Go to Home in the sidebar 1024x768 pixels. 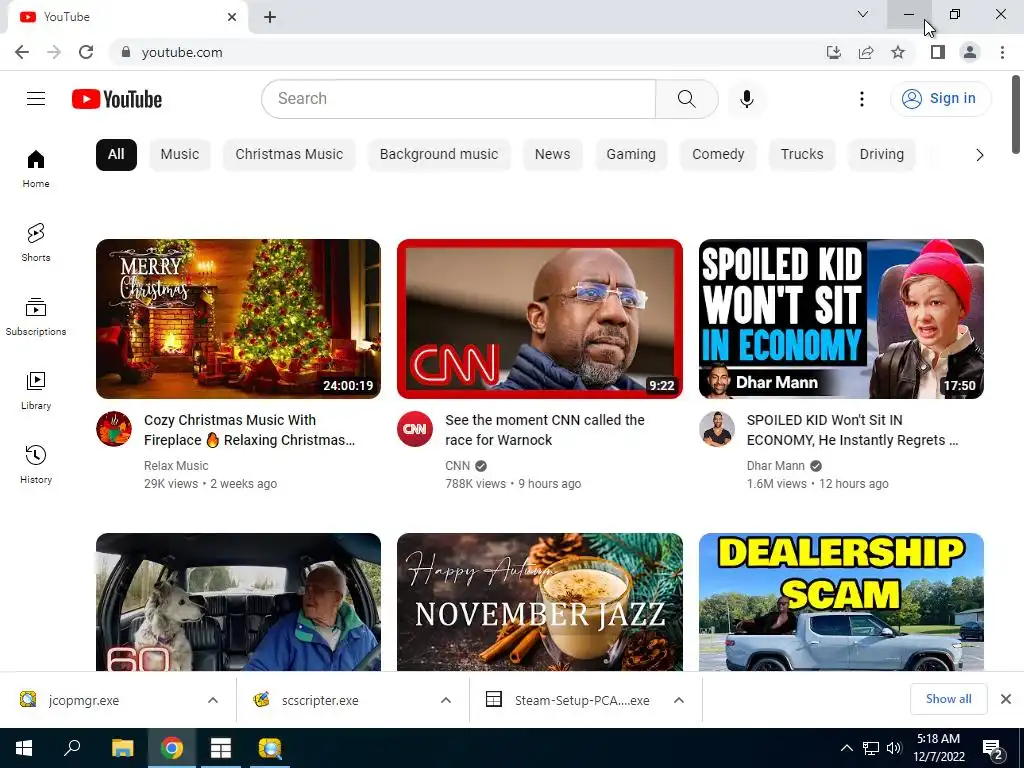coord(36,168)
